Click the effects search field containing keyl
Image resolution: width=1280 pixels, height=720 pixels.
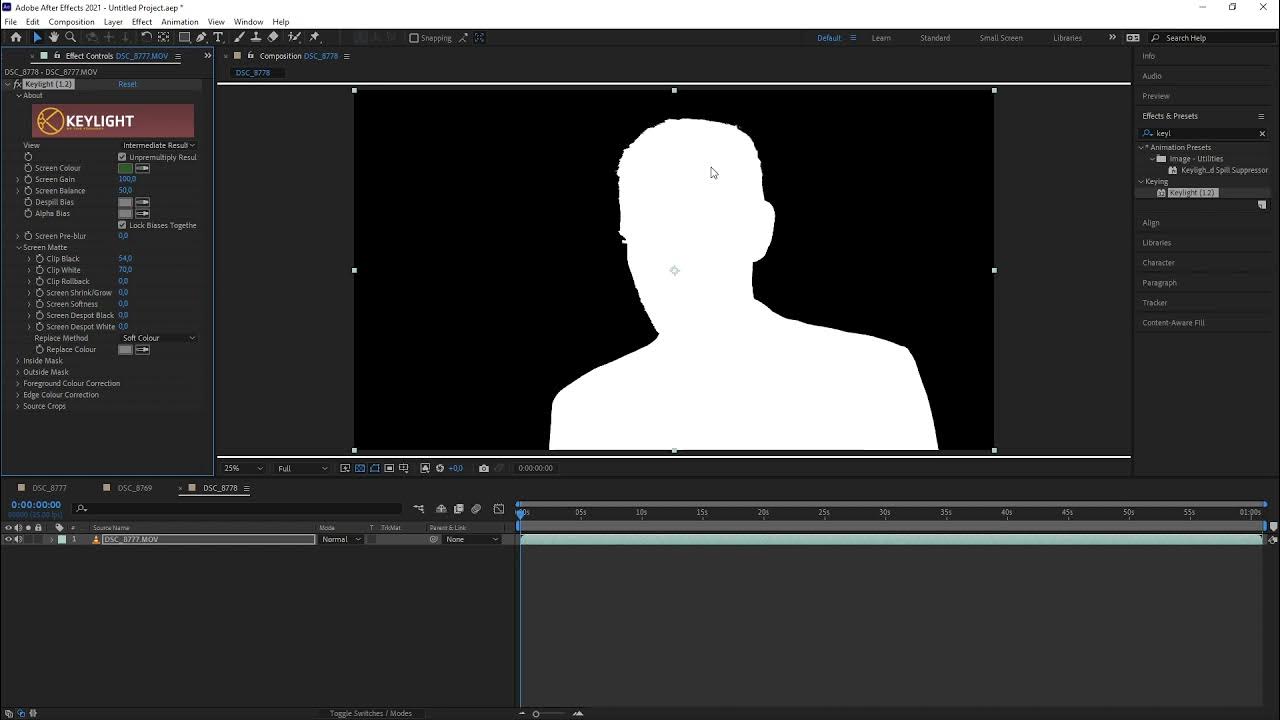pos(1203,133)
